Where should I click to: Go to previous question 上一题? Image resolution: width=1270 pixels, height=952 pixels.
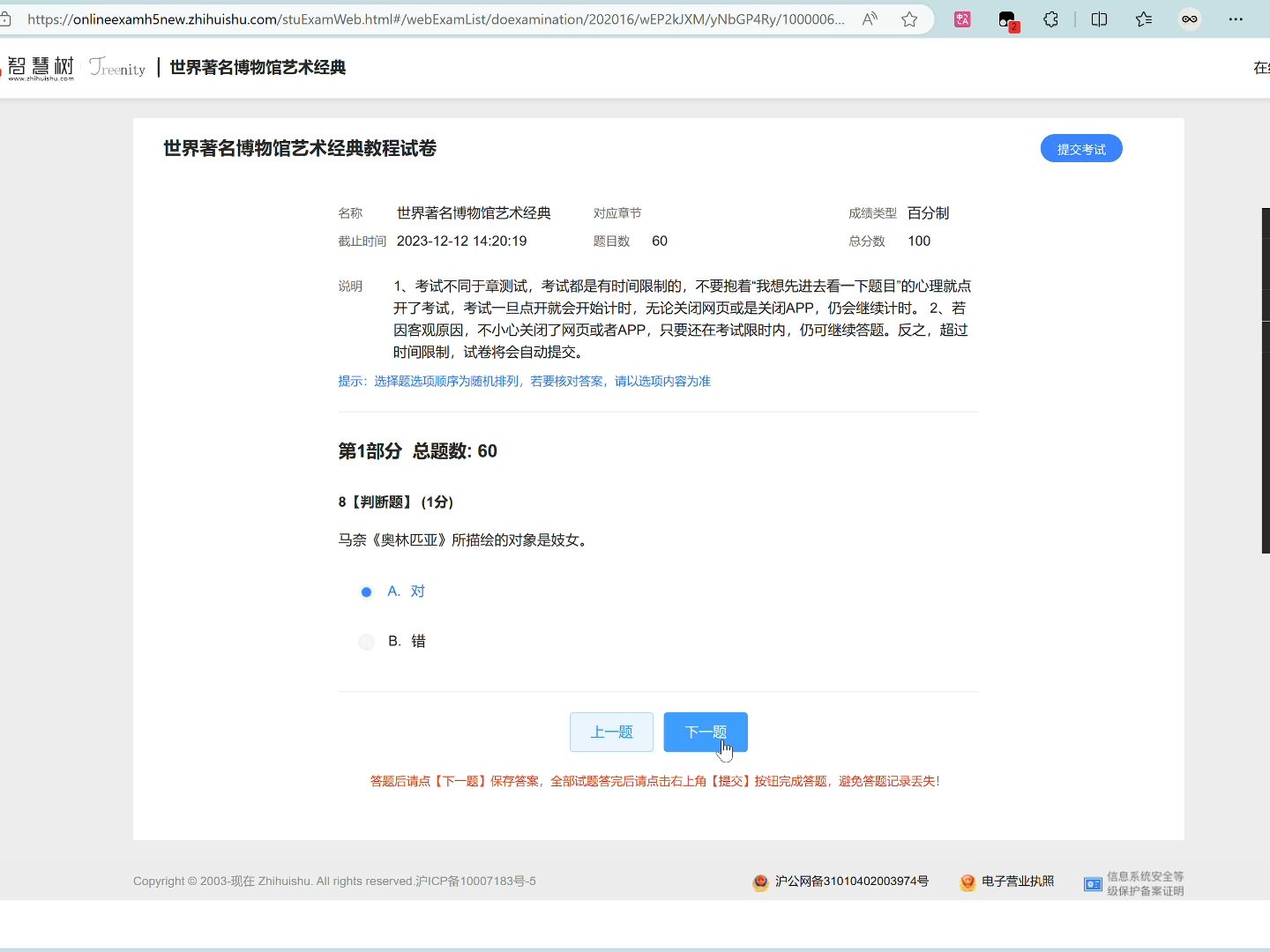click(x=611, y=732)
